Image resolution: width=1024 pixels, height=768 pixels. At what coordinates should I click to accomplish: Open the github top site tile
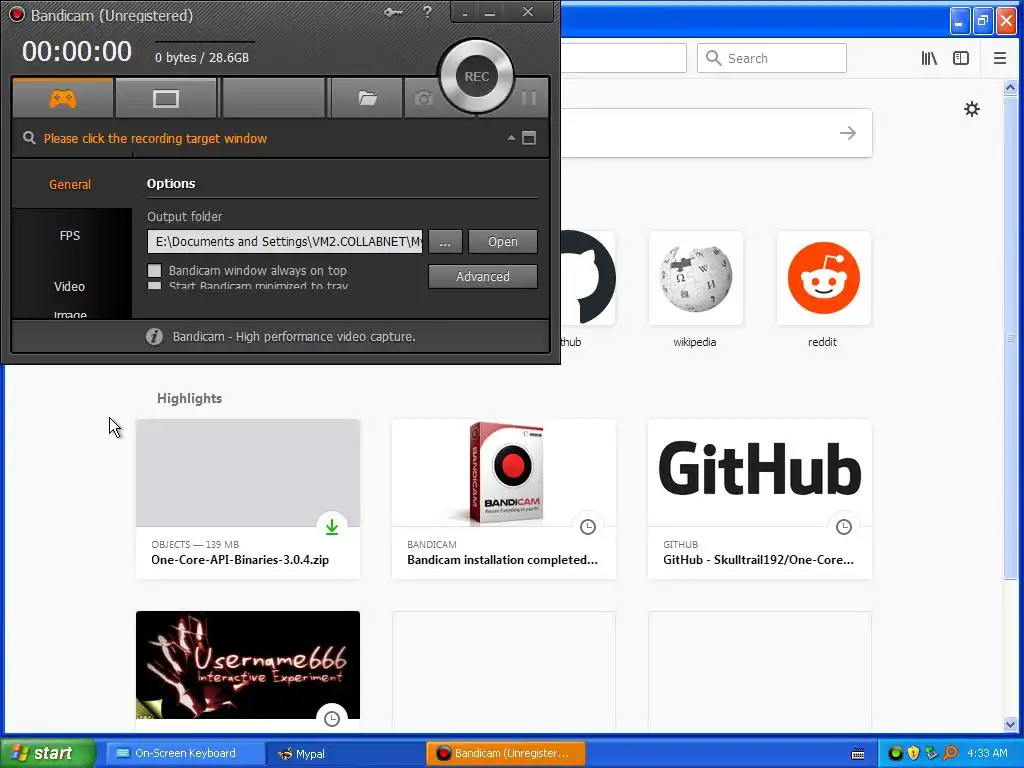(x=588, y=278)
